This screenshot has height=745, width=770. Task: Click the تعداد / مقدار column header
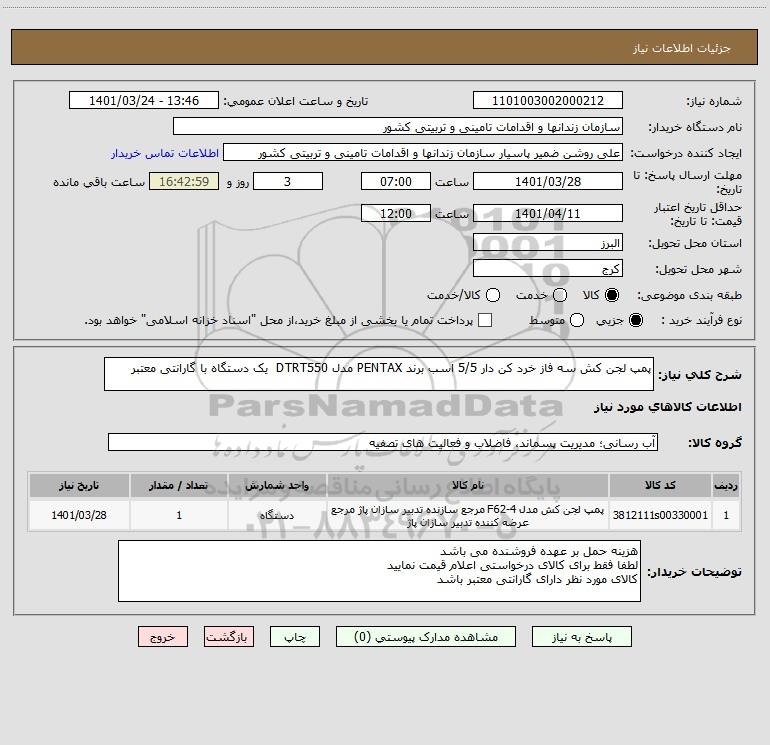pos(179,486)
